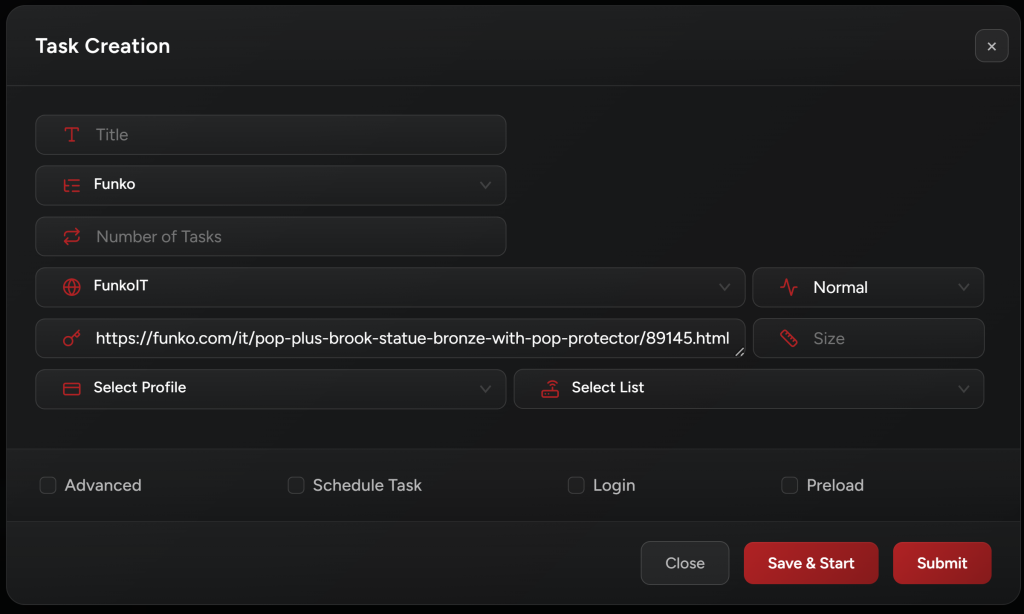Tick the Schedule Task checkbox
Screen dimensions: 1024x614
[296, 485]
